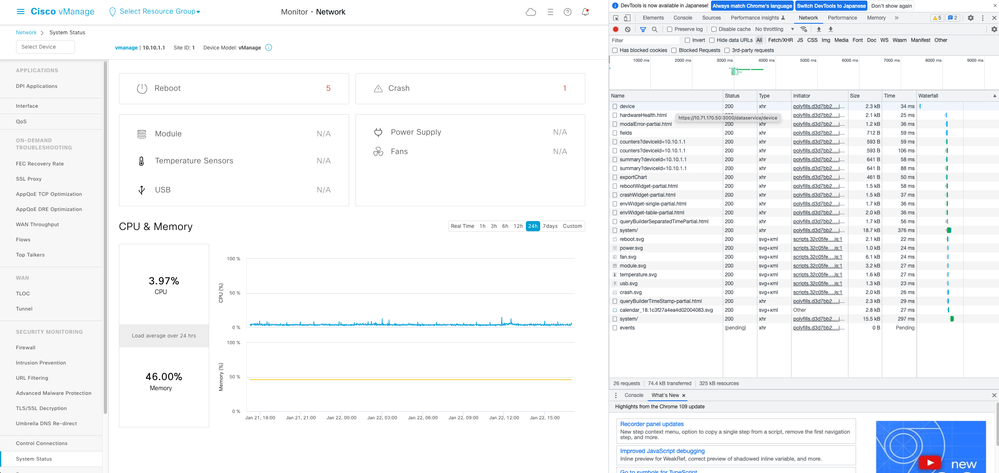Switch to DevTools Elements tab
This screenshot has width=999, height=473.
(x=653, y=18)
